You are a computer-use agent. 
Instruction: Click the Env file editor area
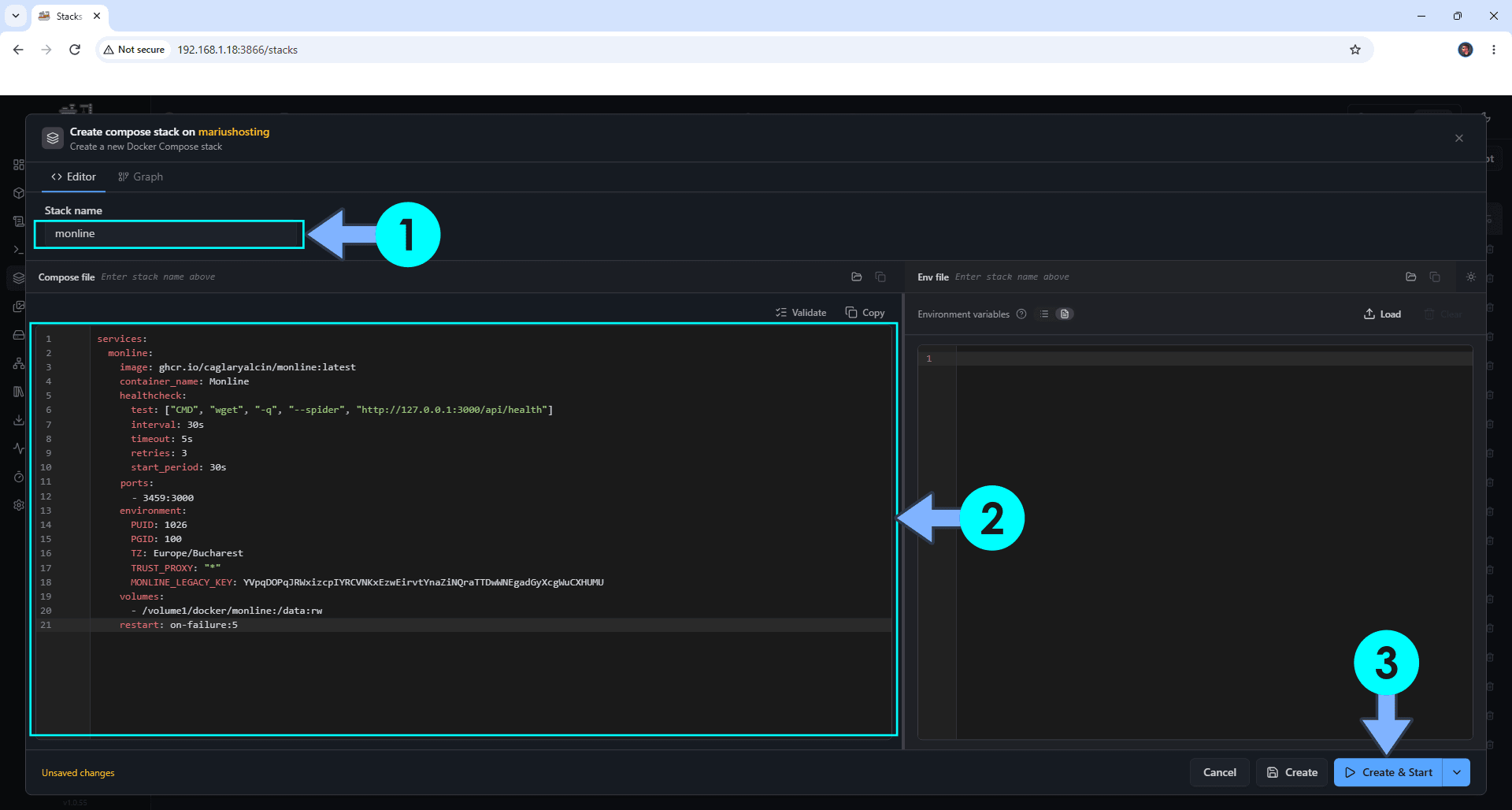[x=1195, y=541]
